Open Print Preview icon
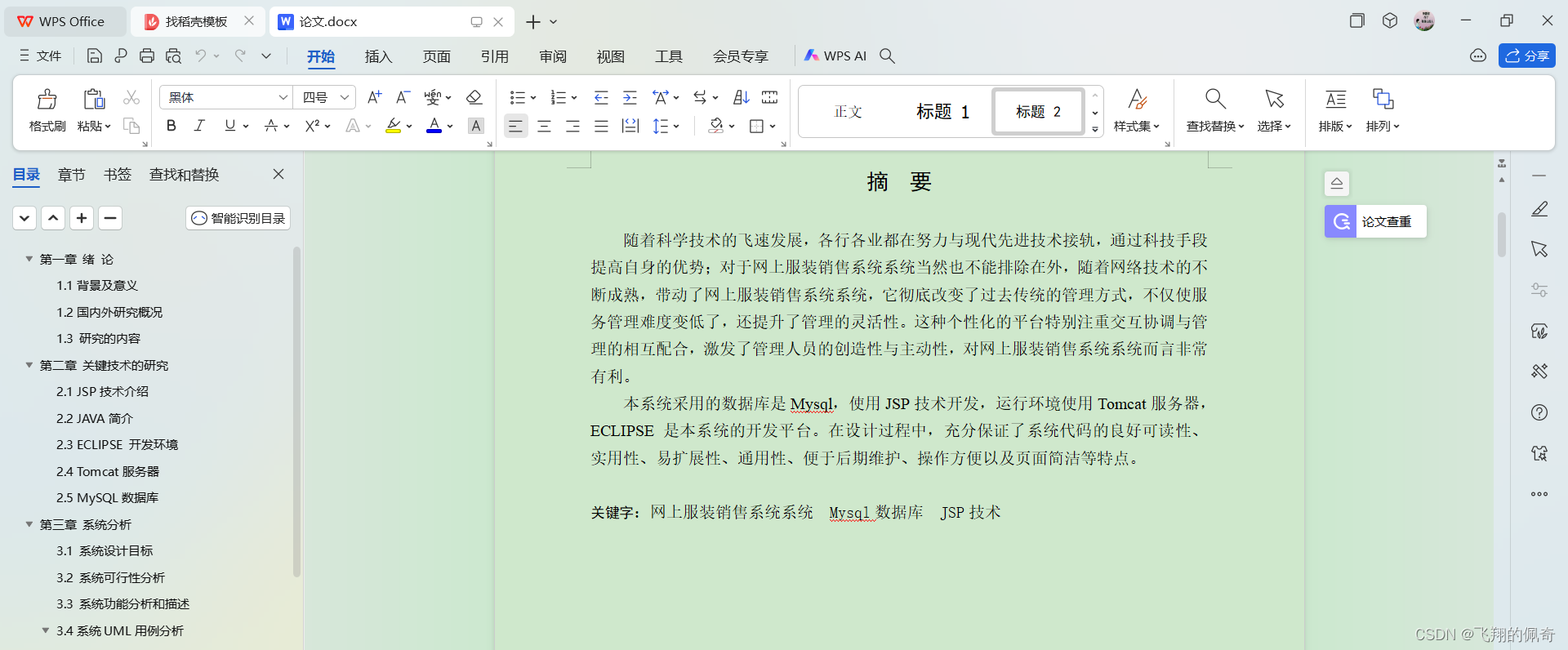1568x650 pixels. [x=173, y=56]
